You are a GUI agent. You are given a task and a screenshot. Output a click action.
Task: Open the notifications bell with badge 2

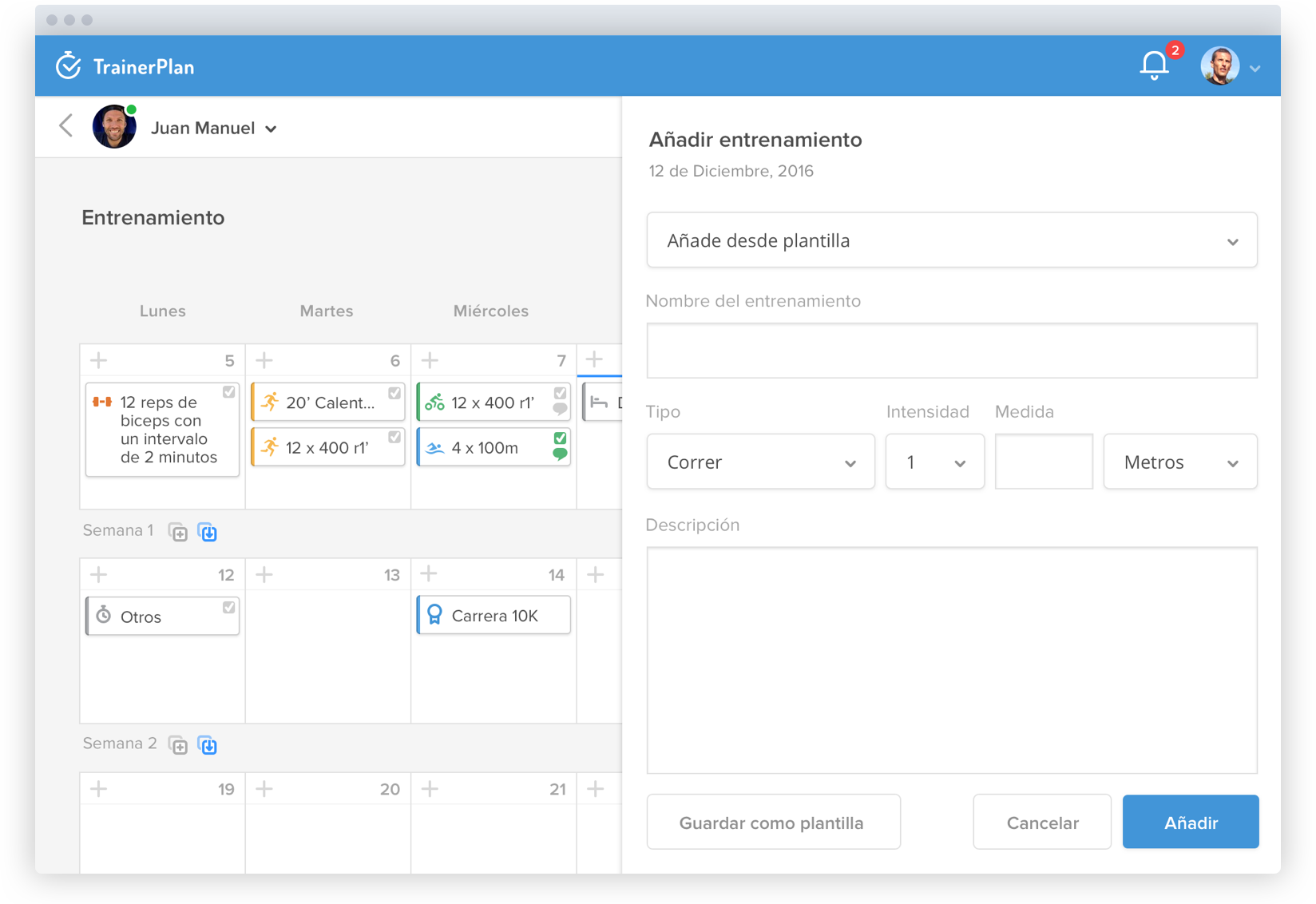[x=1153, y=64]
